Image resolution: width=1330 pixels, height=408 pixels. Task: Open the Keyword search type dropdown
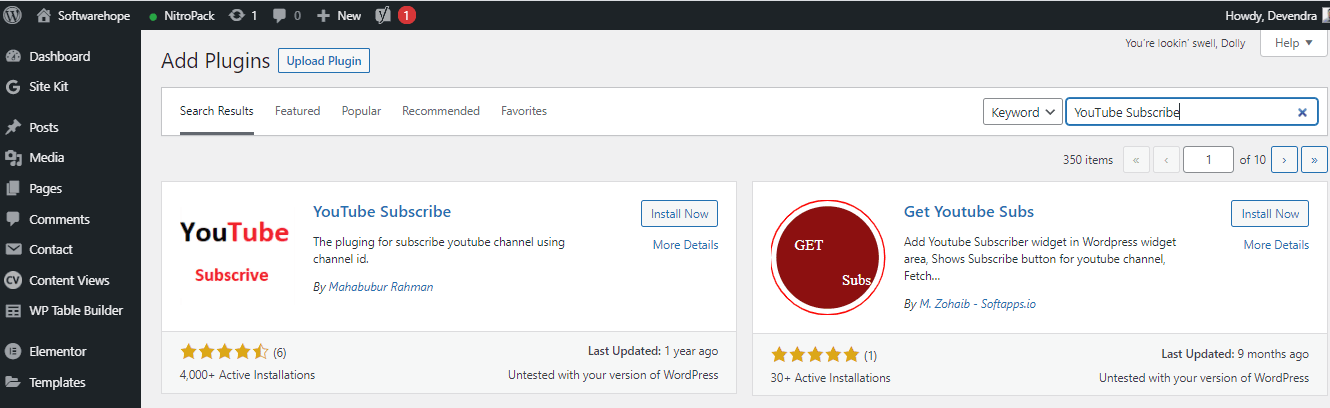1022,112
